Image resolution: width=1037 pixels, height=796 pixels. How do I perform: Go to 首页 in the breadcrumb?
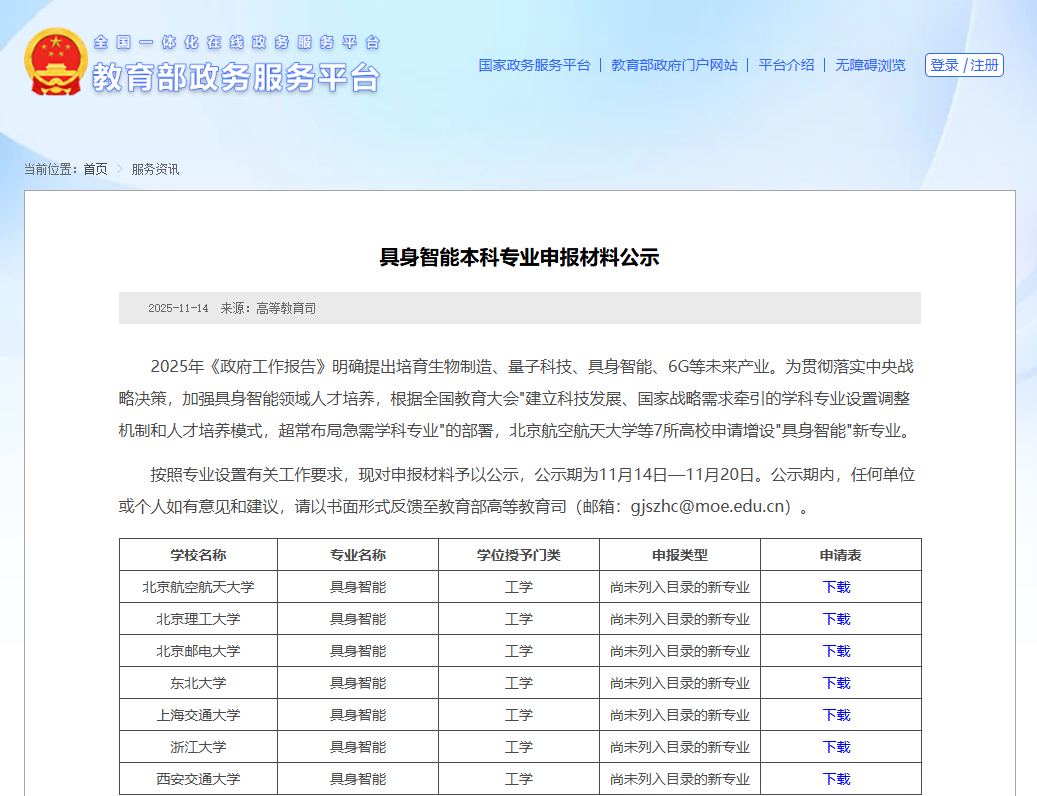click(x=95, y=169)
